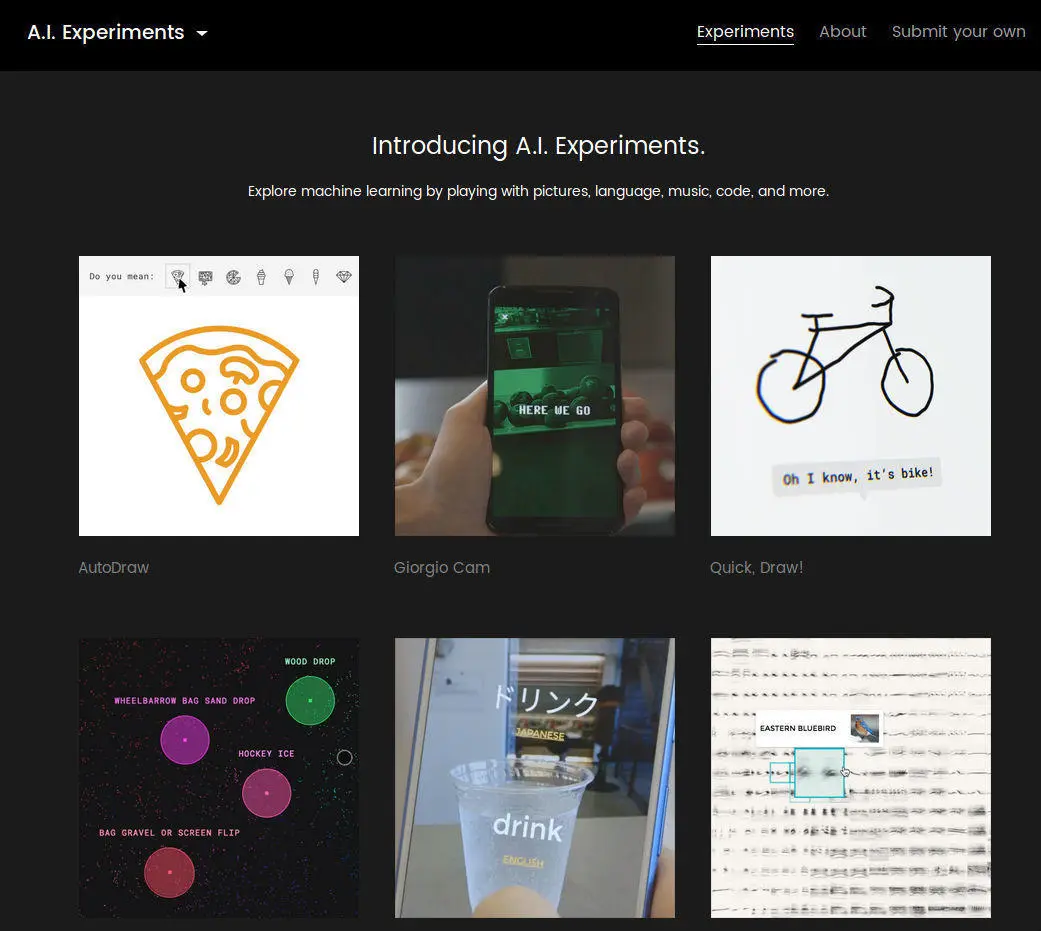Click the Giorgio Cam title link

click(442, 568)
